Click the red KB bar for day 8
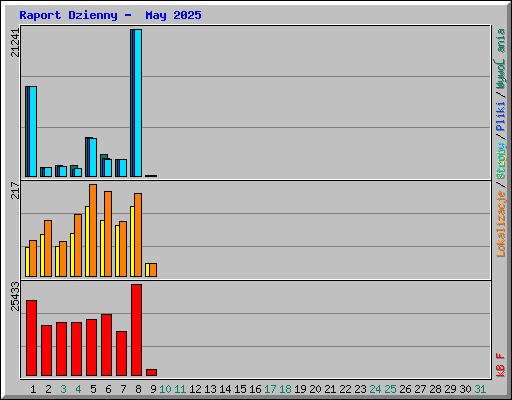Image resolution: width=512 pixels, height=400 pixels. (x=136, y=330)
